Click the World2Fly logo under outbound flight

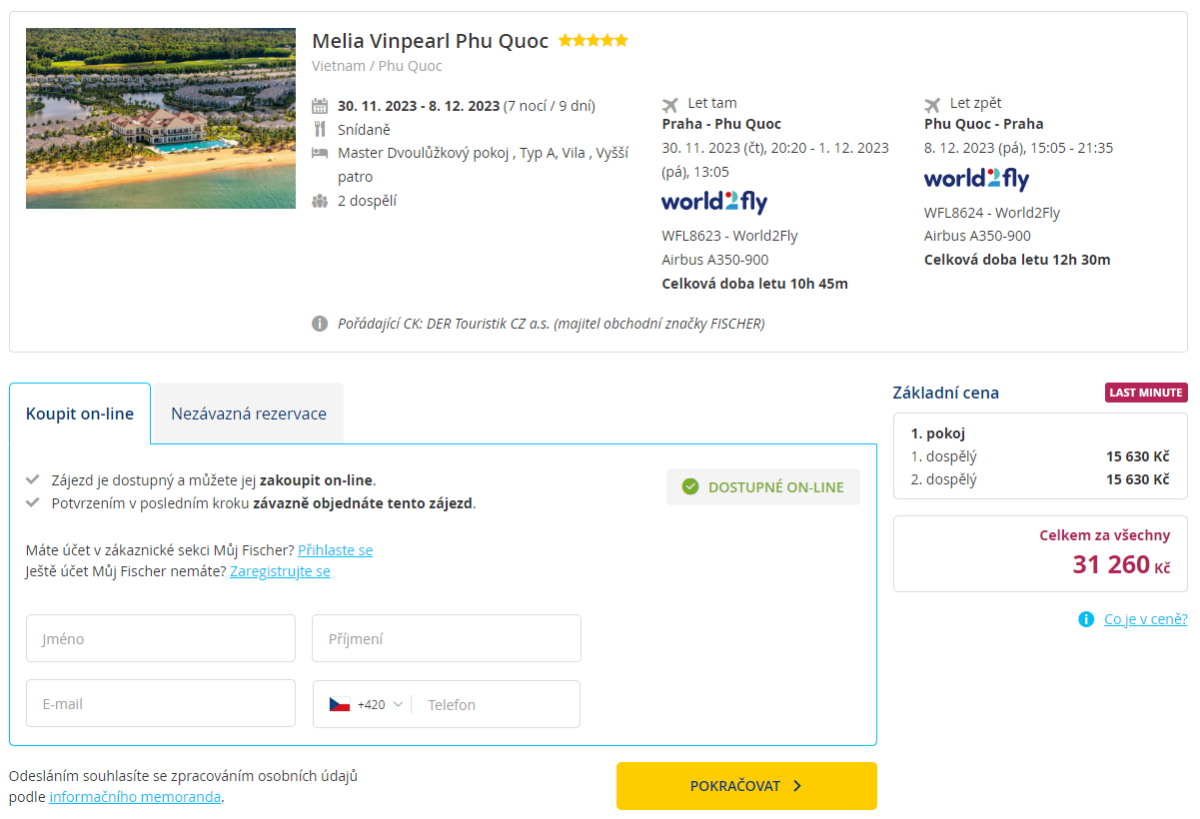(714, 202)
